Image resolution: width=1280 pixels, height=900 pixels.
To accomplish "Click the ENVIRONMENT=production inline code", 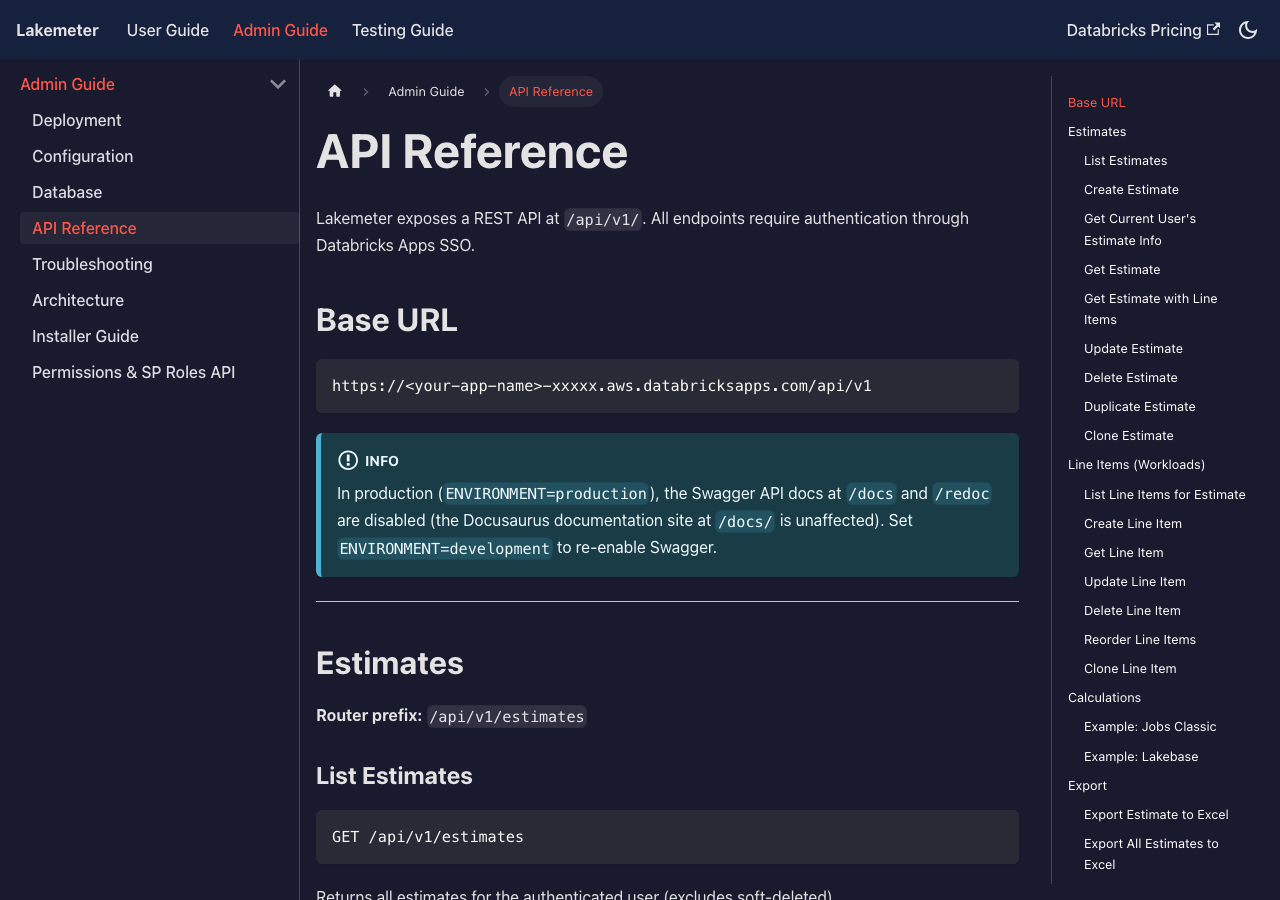I will coord(546,493).
